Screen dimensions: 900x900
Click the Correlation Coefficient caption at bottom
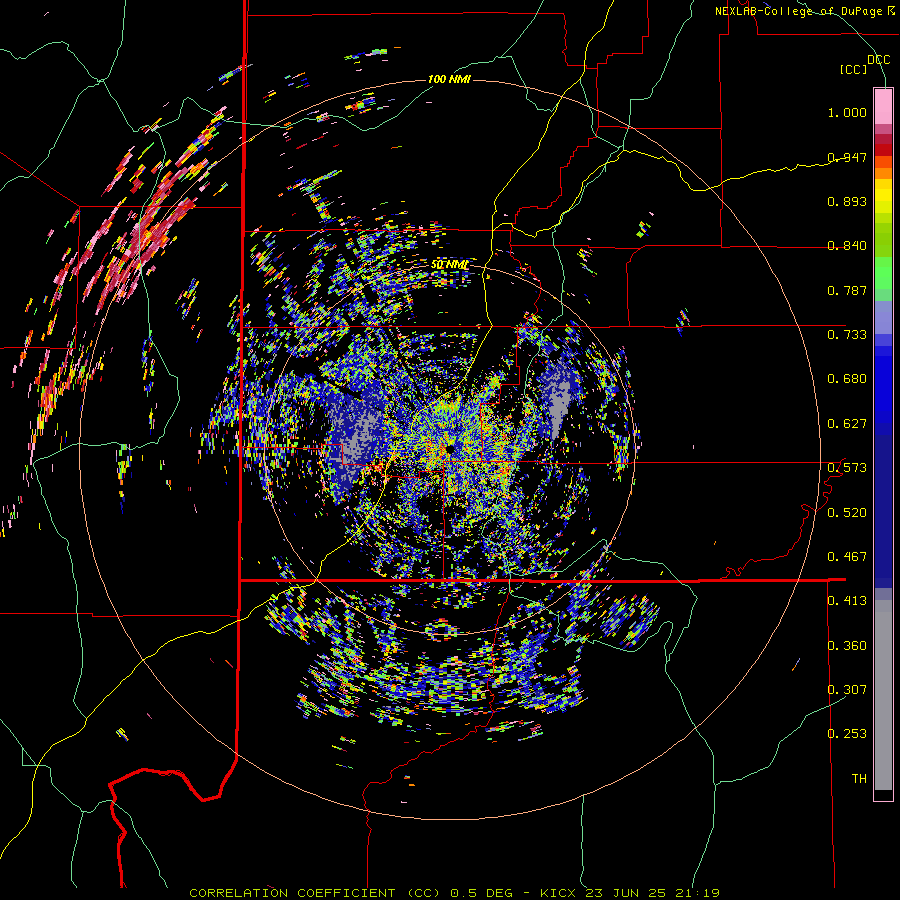pyautogui.click(x=454, y=893)
